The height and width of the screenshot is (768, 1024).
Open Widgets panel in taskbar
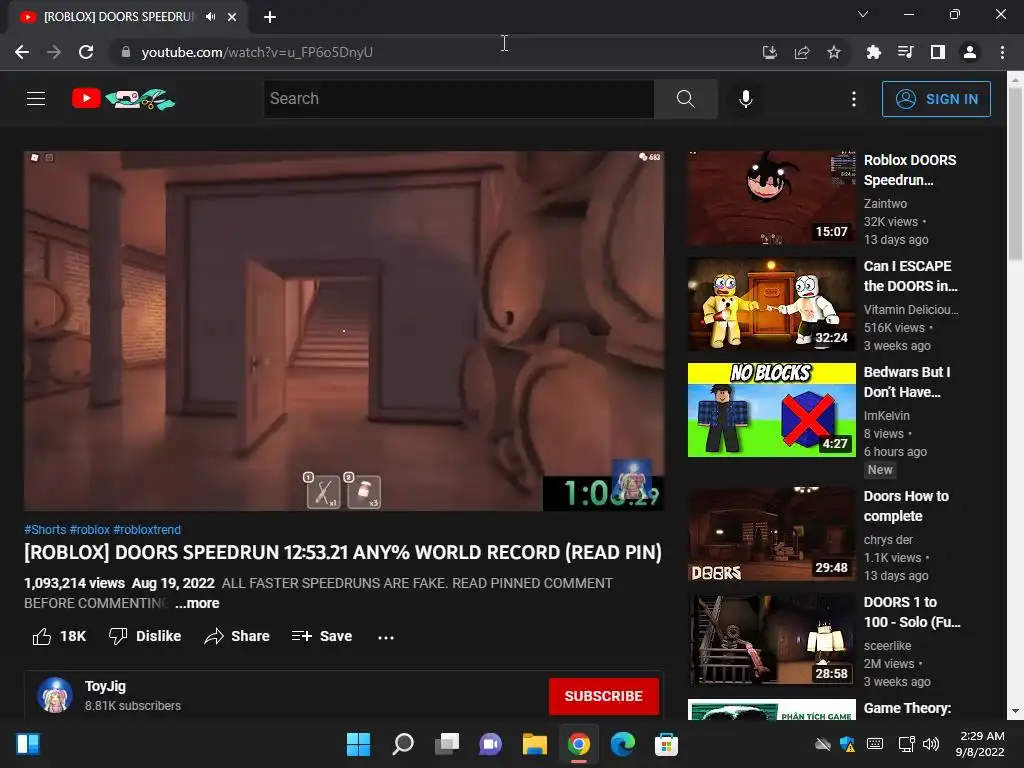tap(28, 744)
